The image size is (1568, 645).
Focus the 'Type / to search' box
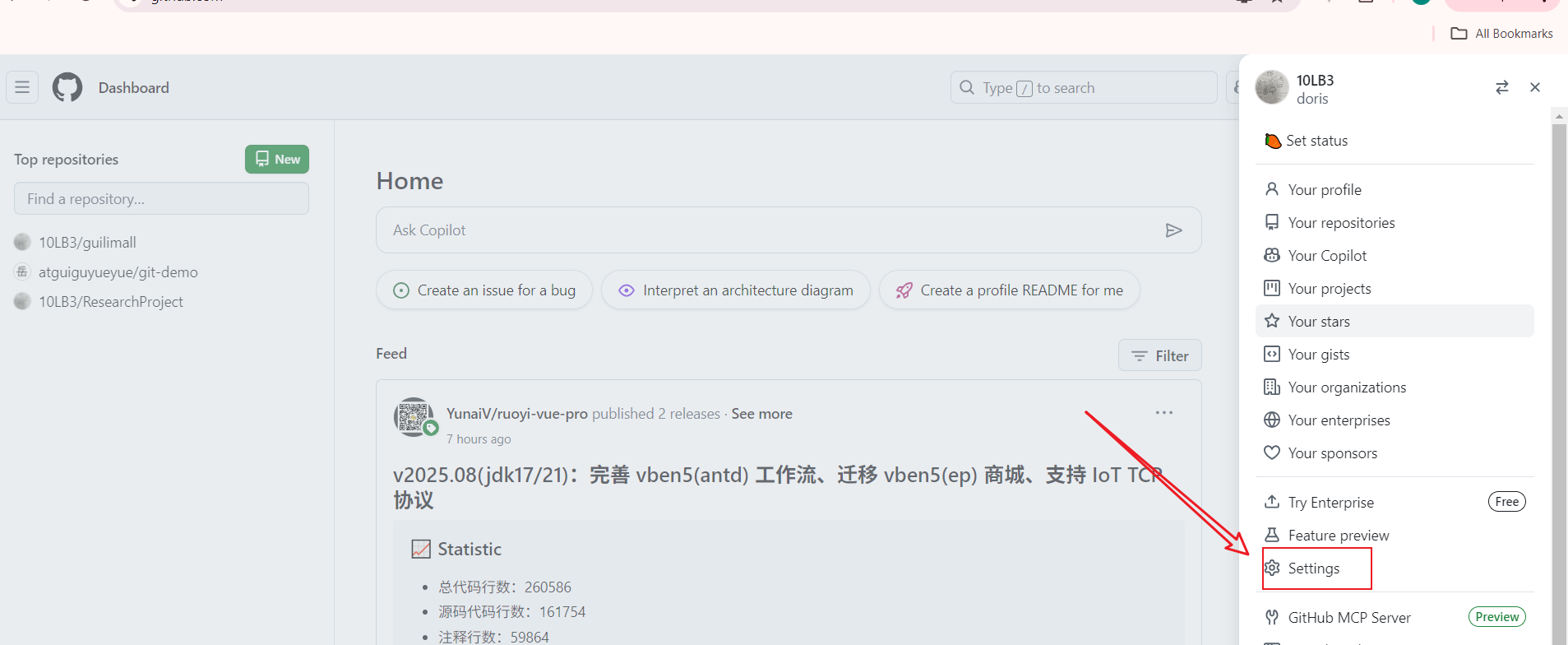point(1084,87)
